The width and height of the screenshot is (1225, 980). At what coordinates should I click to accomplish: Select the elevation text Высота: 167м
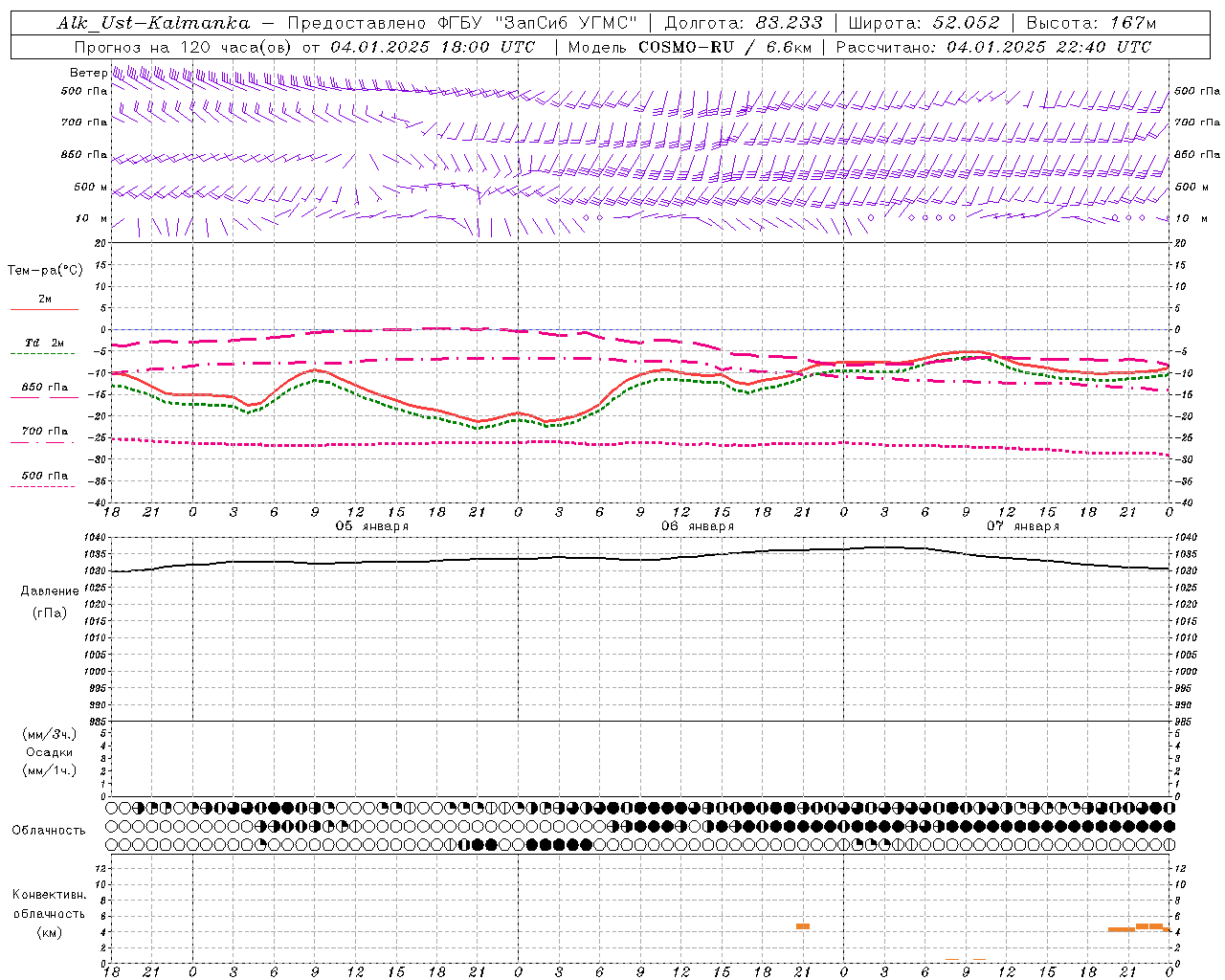click(x=1091, y=23)
